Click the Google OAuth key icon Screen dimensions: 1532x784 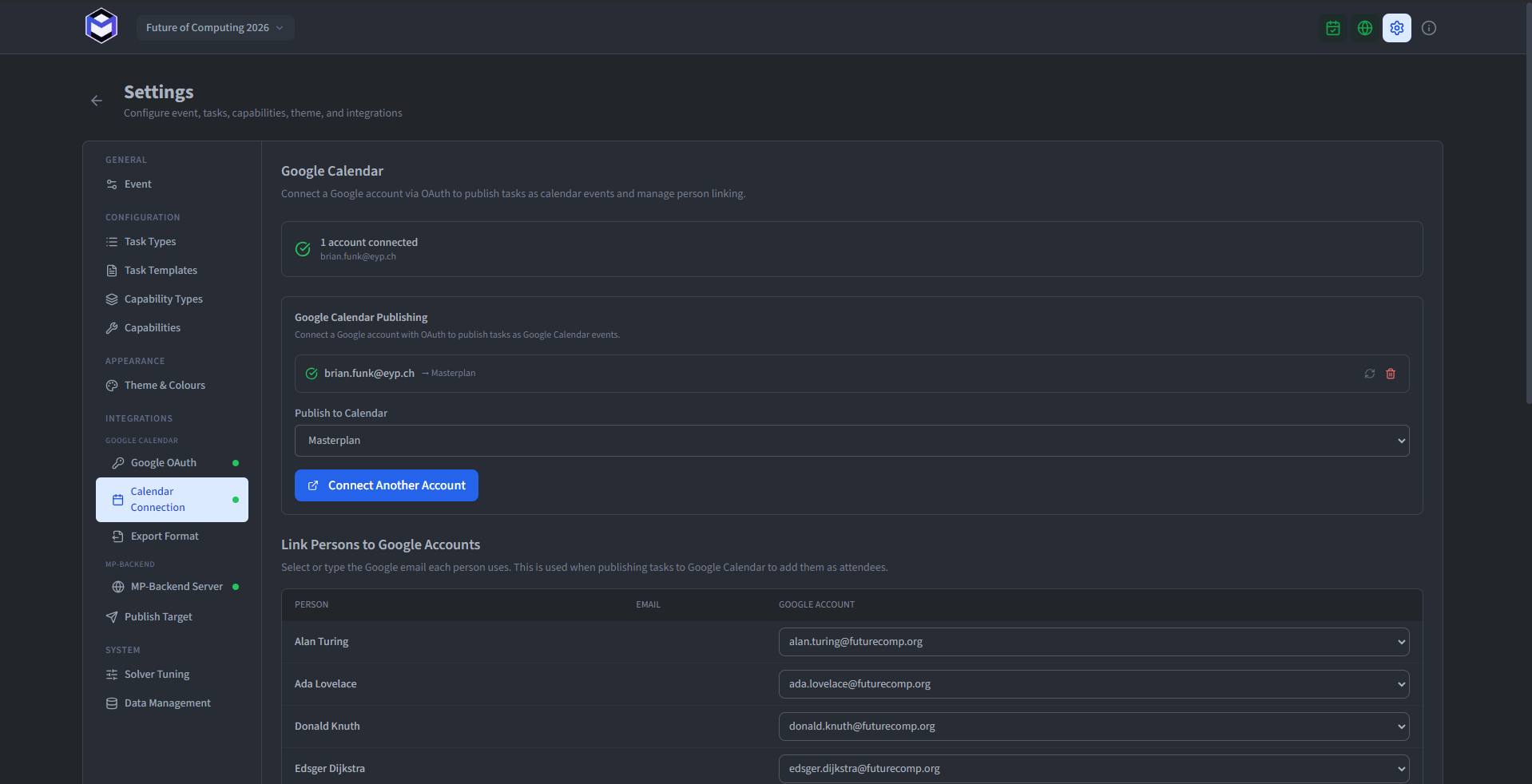pos(118,463)
